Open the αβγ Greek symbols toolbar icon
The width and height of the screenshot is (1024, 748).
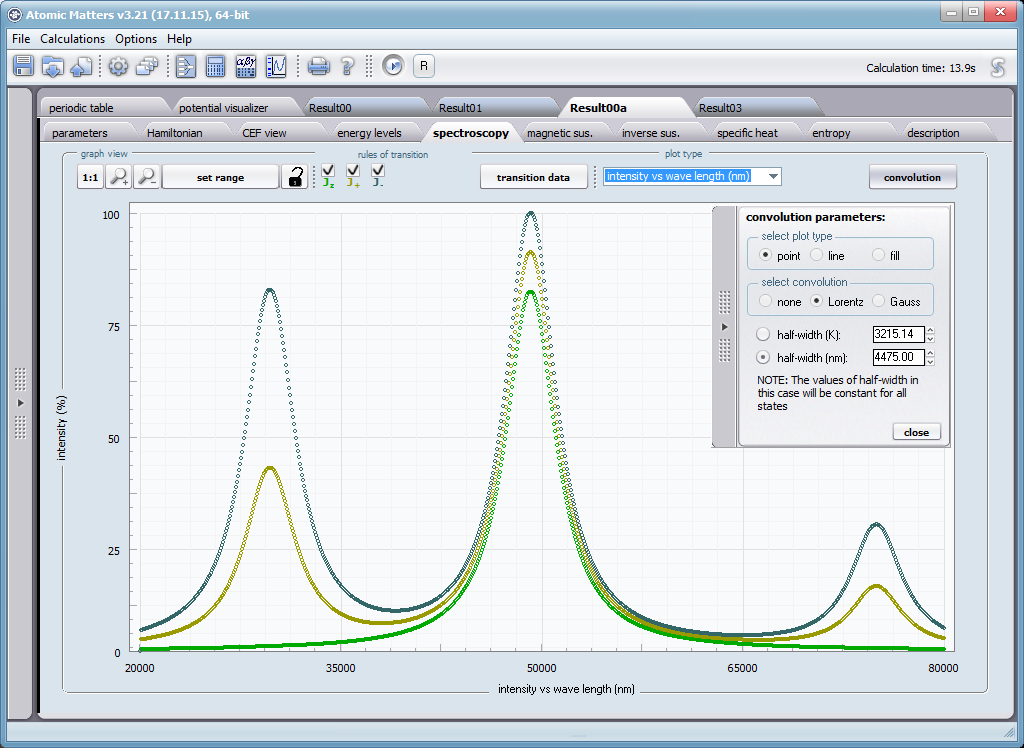[246, 66]
